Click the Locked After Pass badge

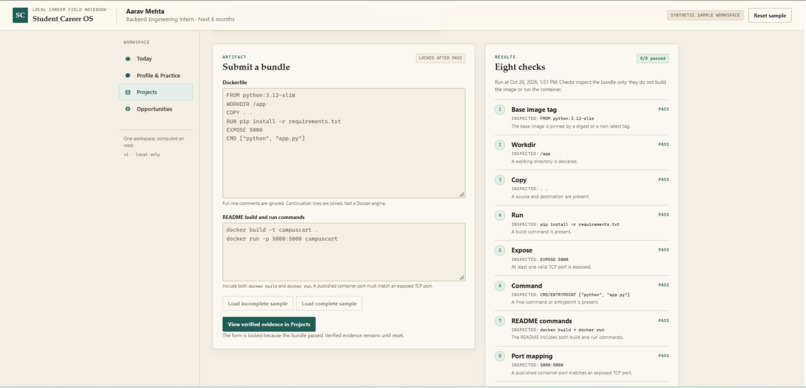coord(441,58)
